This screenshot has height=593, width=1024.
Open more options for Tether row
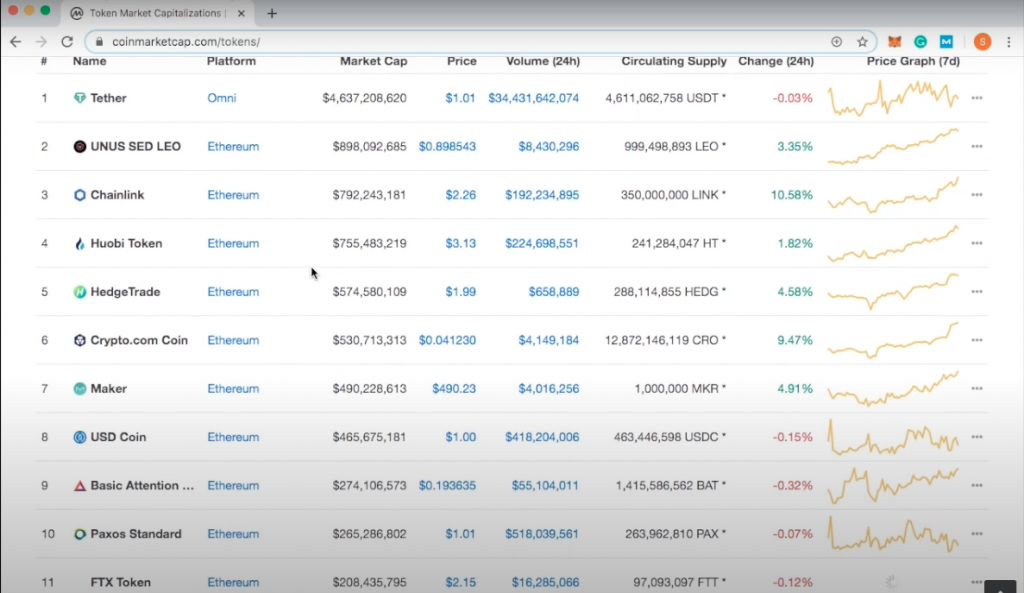977,98
